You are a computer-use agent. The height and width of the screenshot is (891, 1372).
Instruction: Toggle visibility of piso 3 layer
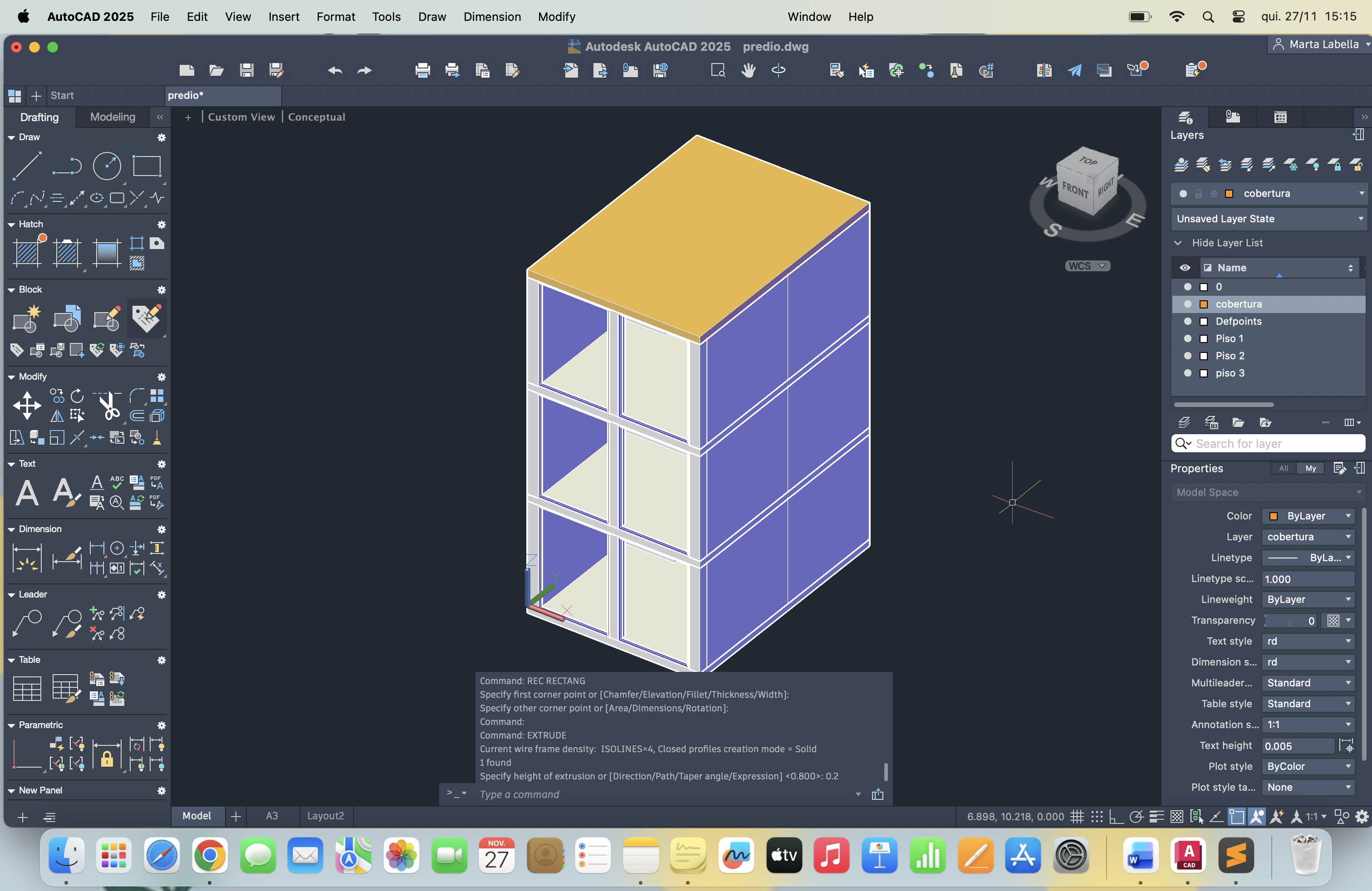coord(1187,373)
